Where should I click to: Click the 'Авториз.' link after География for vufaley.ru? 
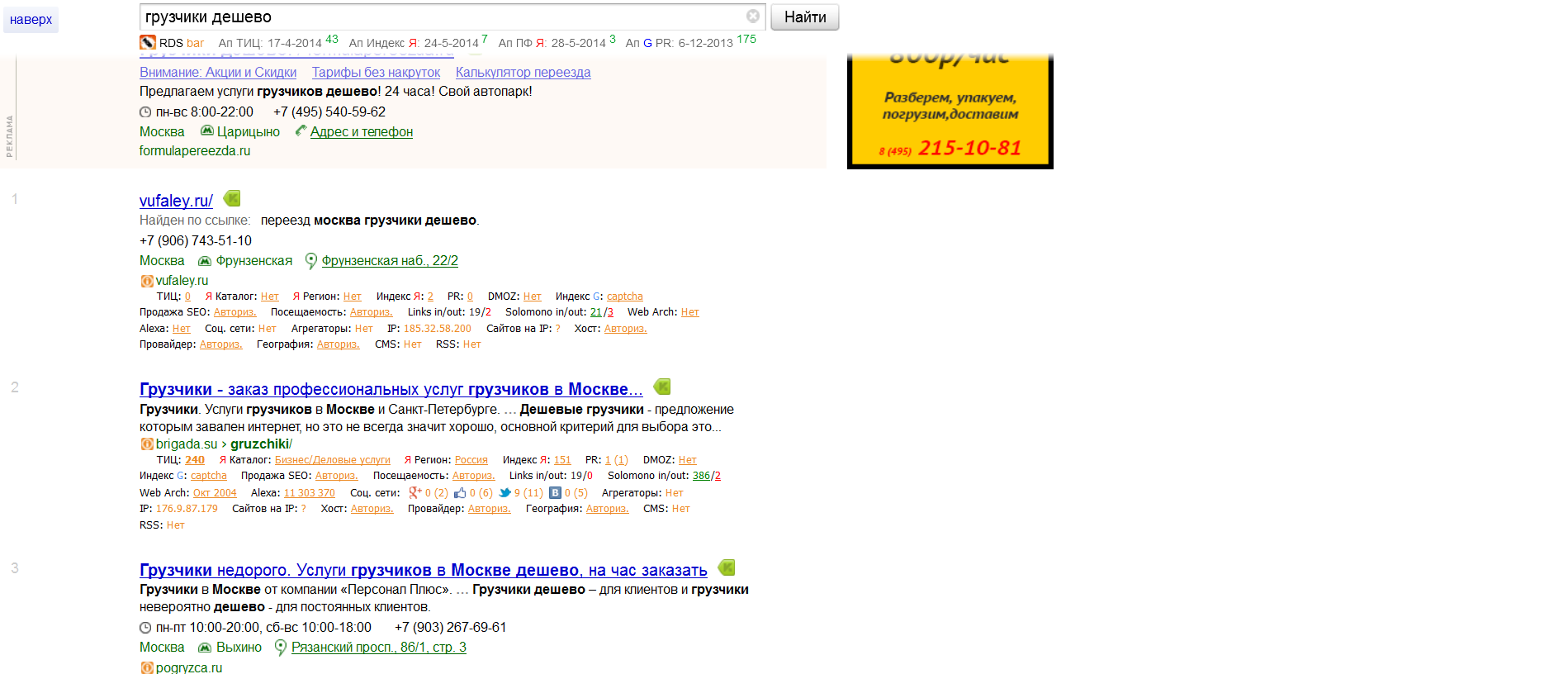tap(339, 344)
